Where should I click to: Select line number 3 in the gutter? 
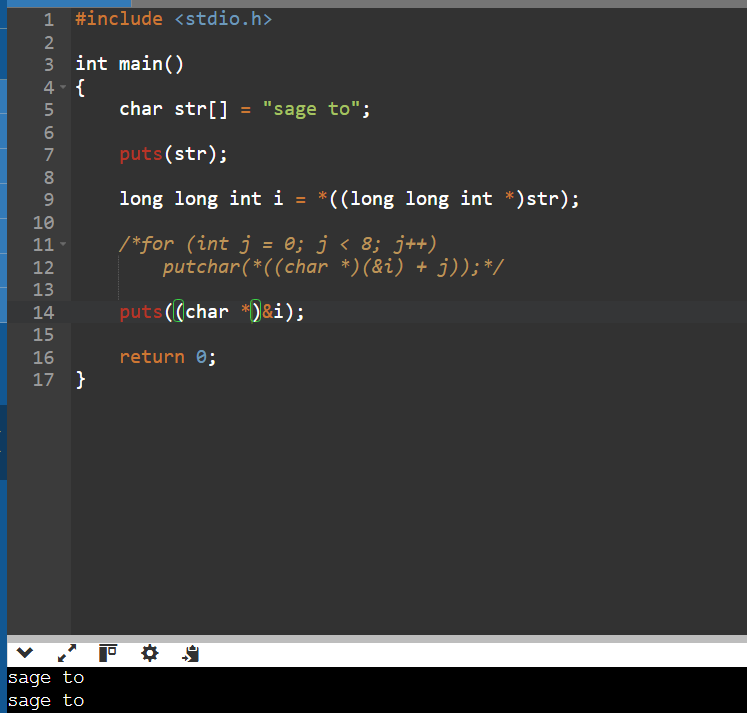click(x=49, y=64)
